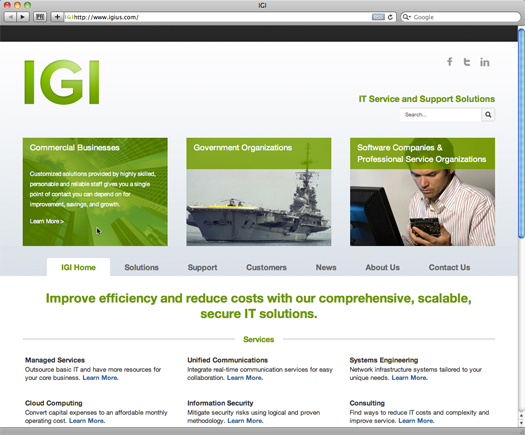Click Learn More under Information Security
The image size is (525, 435).
(245, 421)
